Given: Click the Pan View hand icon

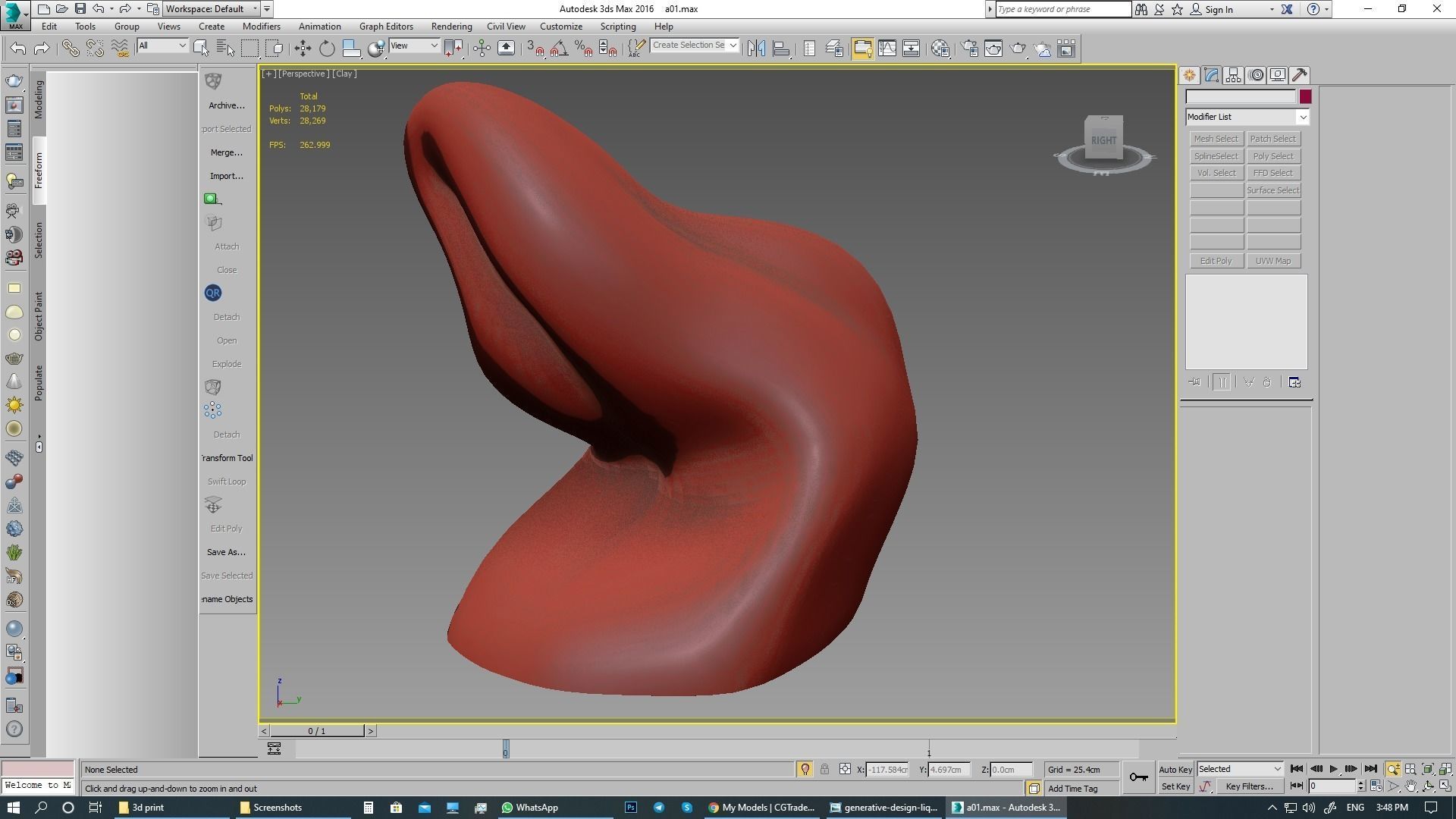Looking at the screenshot, I should point(1410,786).
